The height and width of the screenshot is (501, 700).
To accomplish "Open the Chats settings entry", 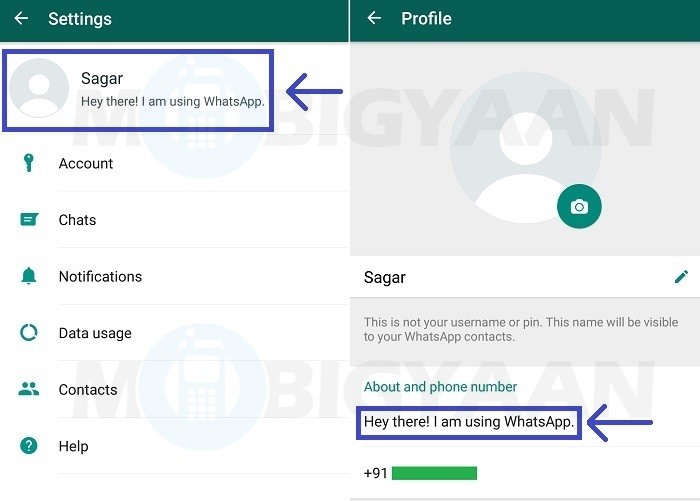I will click(174, 219).
